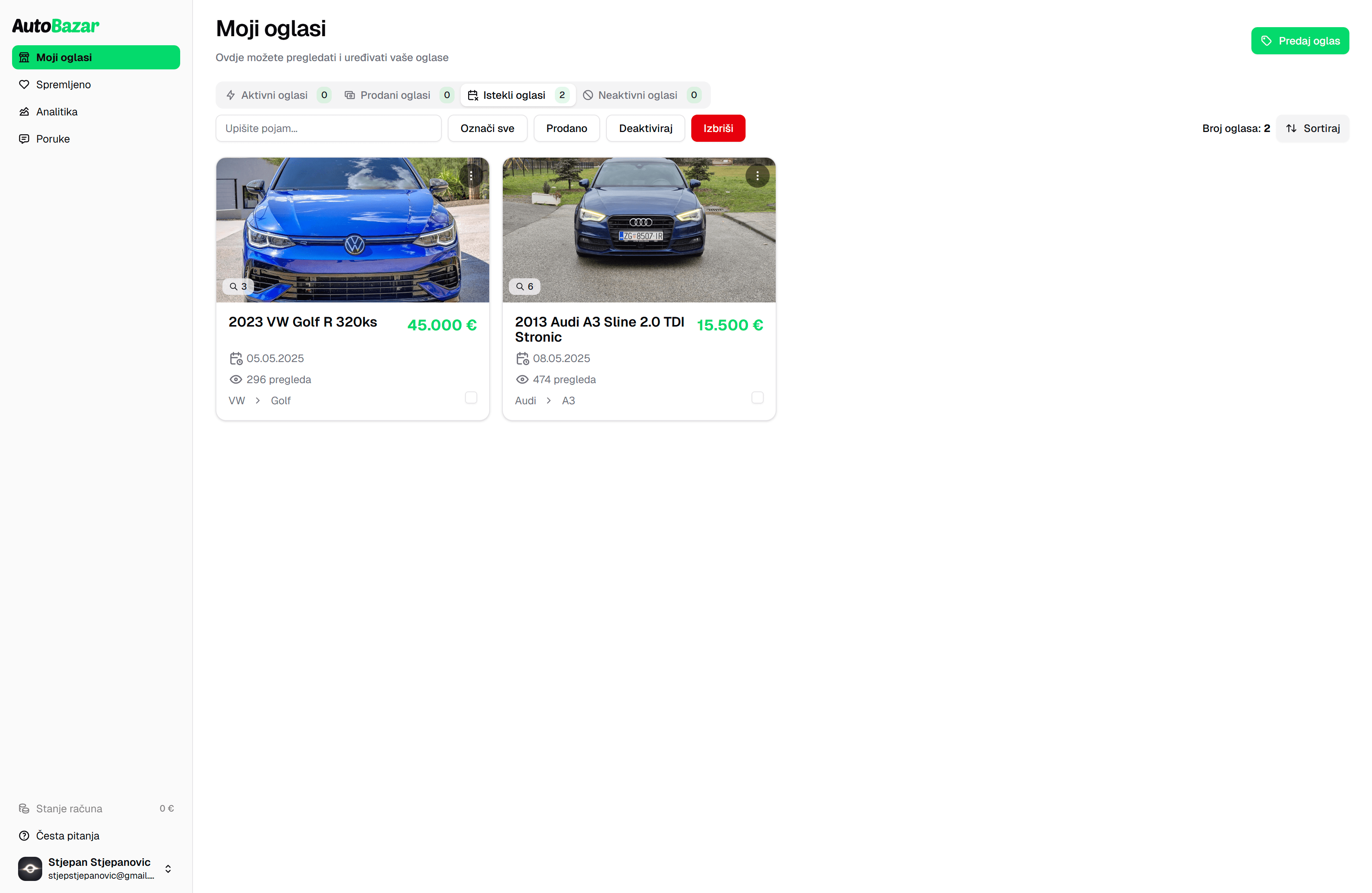
Task: Click the 15.500 € price
Action: click(730, 325)
